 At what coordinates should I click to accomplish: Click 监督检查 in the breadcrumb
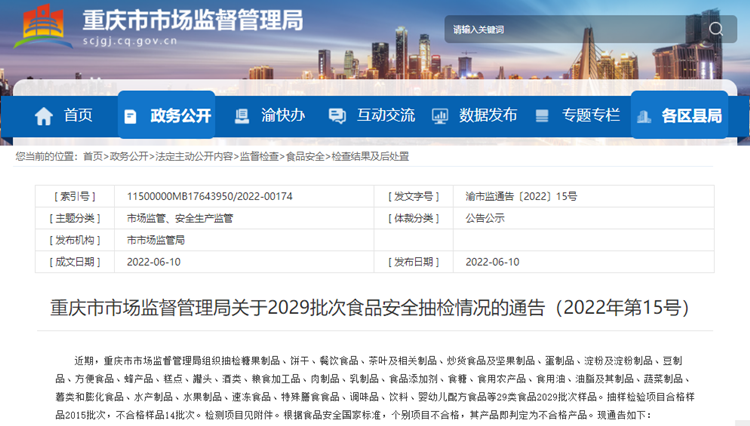259,157
